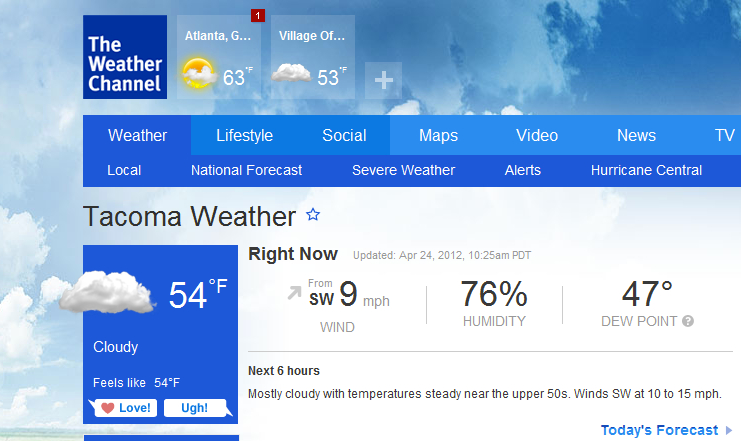The width and height of the screenshot is (741, 441).
Task: Open Hurricane Central link
Action: (646, 170)
